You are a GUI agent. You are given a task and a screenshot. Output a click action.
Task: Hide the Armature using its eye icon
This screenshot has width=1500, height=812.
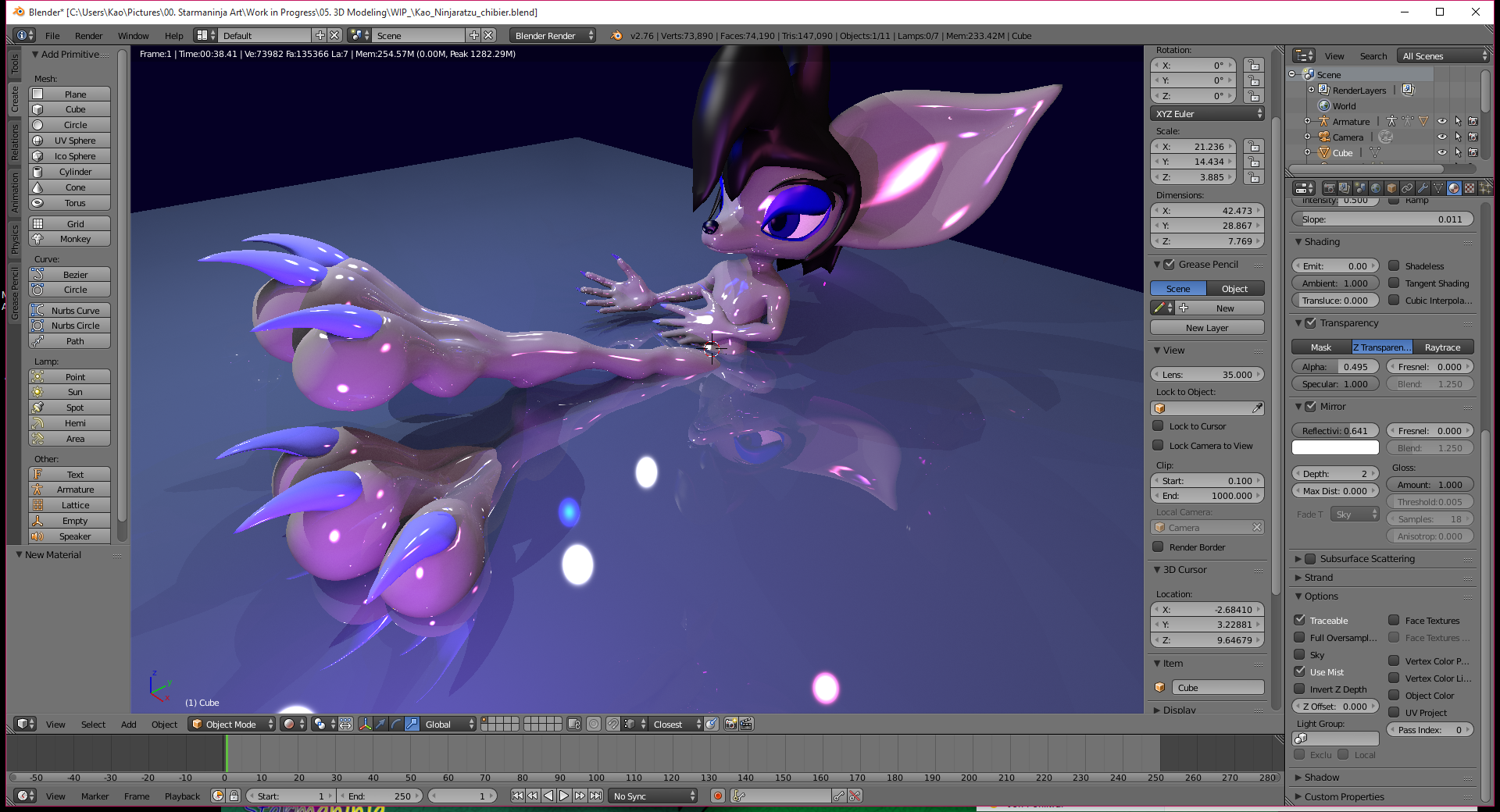coord(1441,122)
